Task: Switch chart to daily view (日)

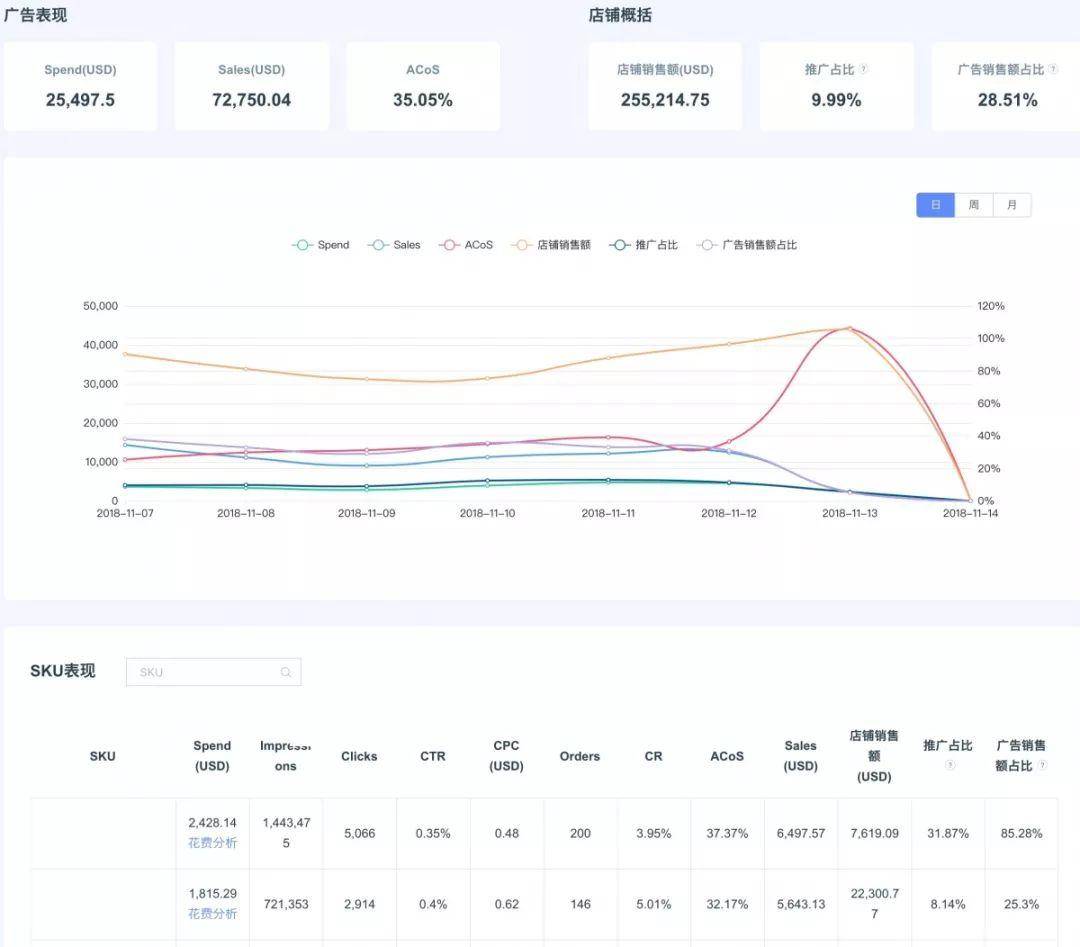Action: (x=935, y=205)
